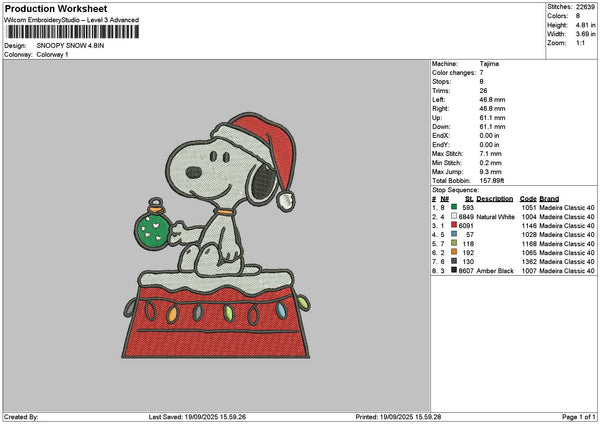Select stitch count '6091' in row 3
The height and width of the screenshot is (424, 600).
[466, 226]
